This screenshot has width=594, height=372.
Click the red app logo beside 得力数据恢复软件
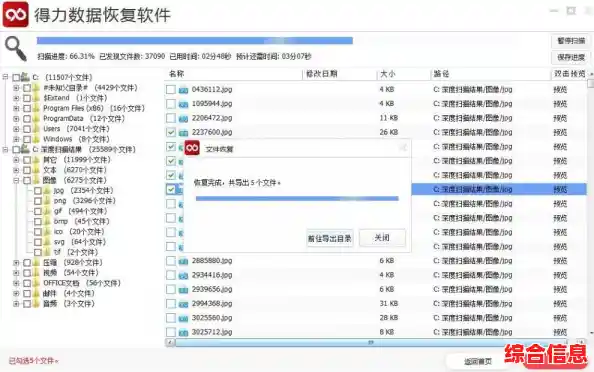coord(16,14)
